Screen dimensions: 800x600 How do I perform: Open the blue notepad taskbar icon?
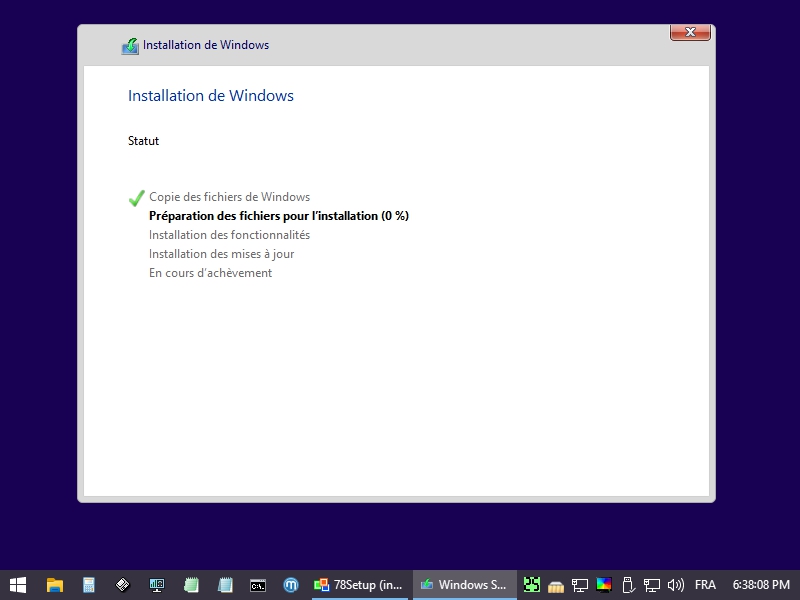(225, 585)
